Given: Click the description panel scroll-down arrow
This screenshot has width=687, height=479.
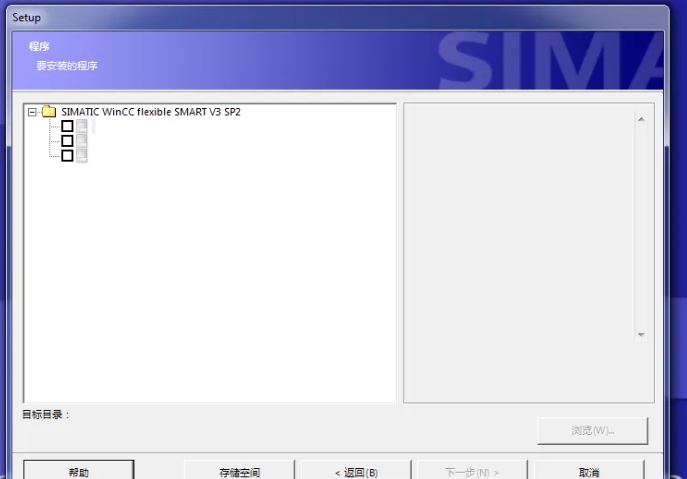Looking at the screenshot, I should point(641,335).
